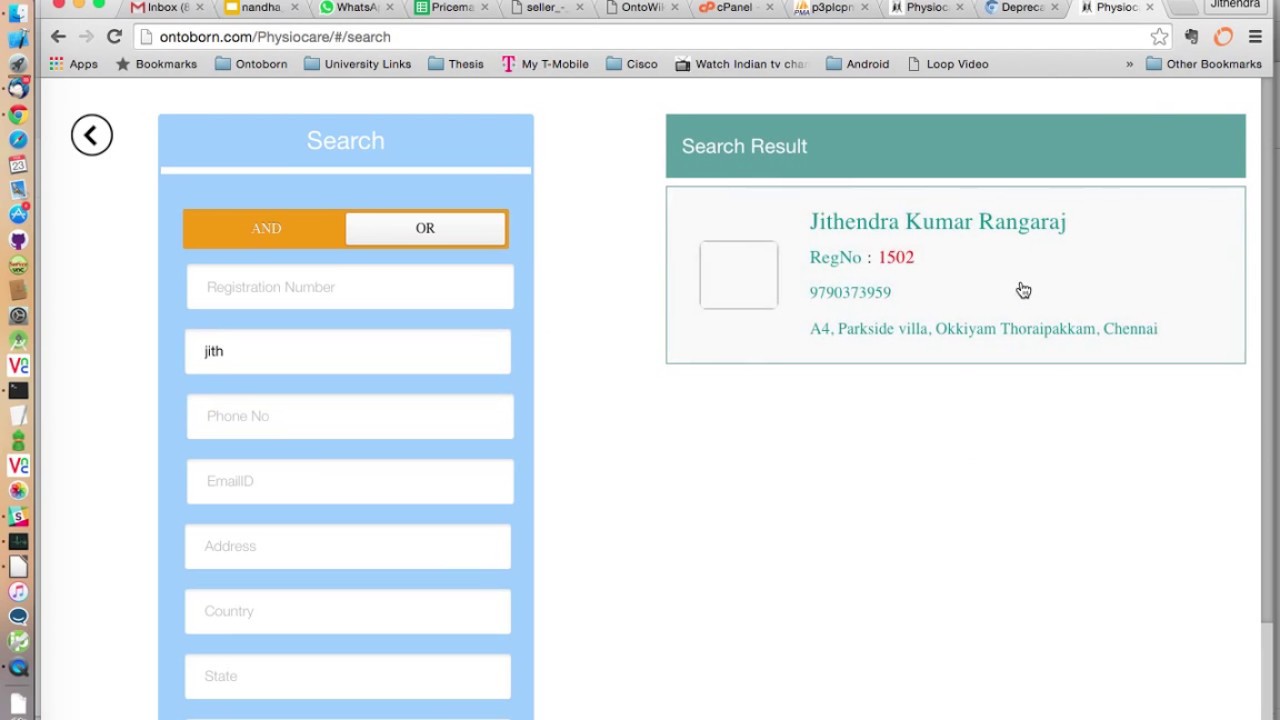Click the orange circular extension icon
1280x720 pixels.
point(1223,37)
